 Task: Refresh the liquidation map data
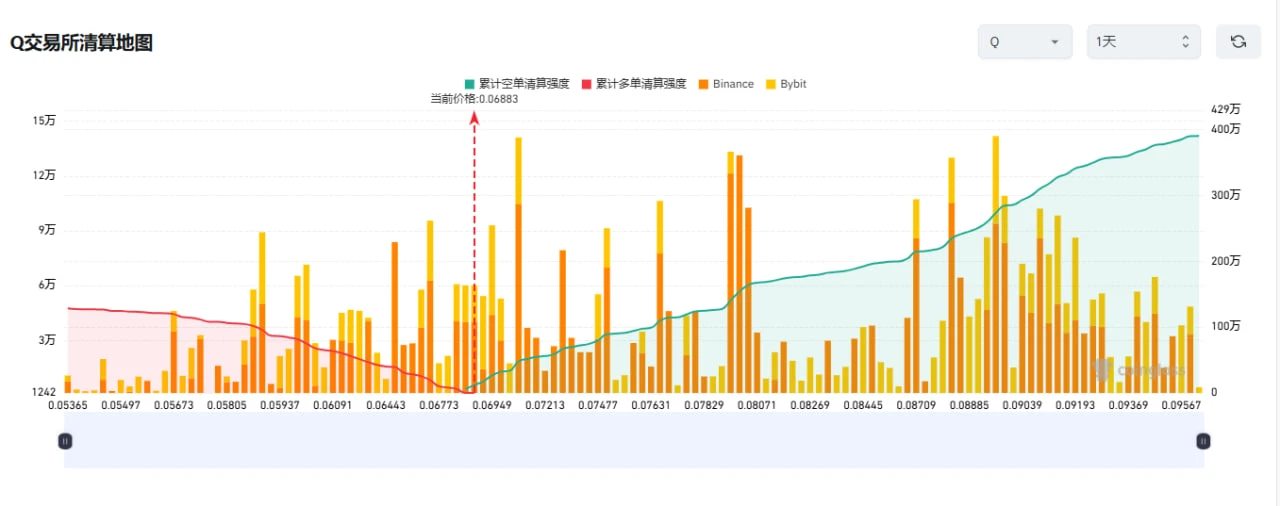(x=1238, y=42)
